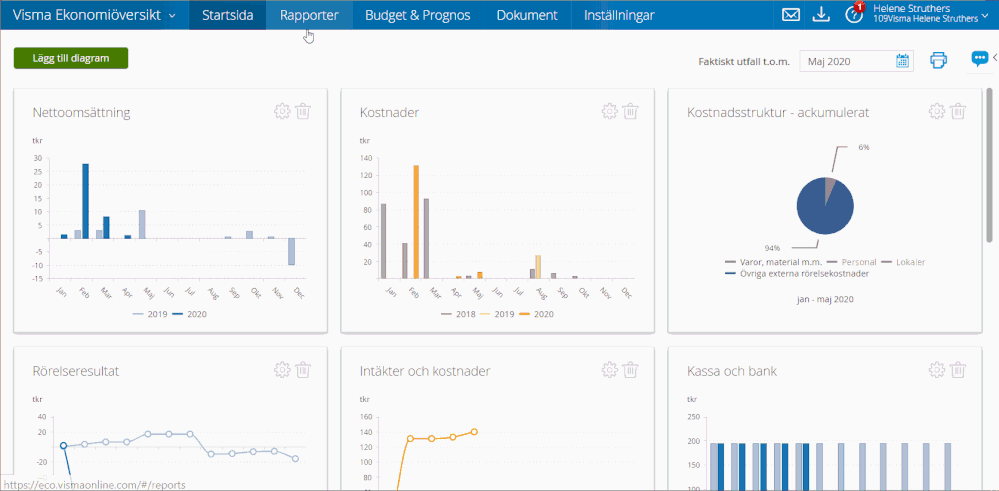
Task: Click the jan - maj 2020 caption
Action: [824, 299]
